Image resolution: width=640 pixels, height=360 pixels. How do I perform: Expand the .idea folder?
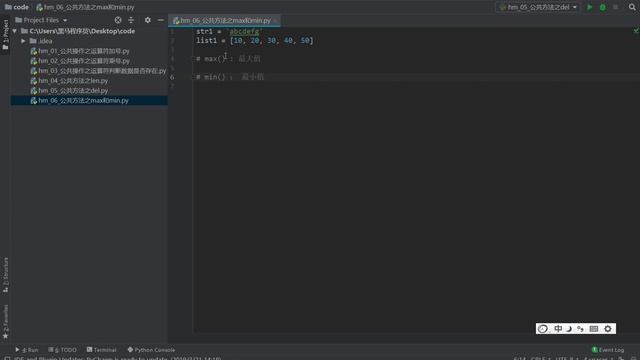[x=23, y=41]
